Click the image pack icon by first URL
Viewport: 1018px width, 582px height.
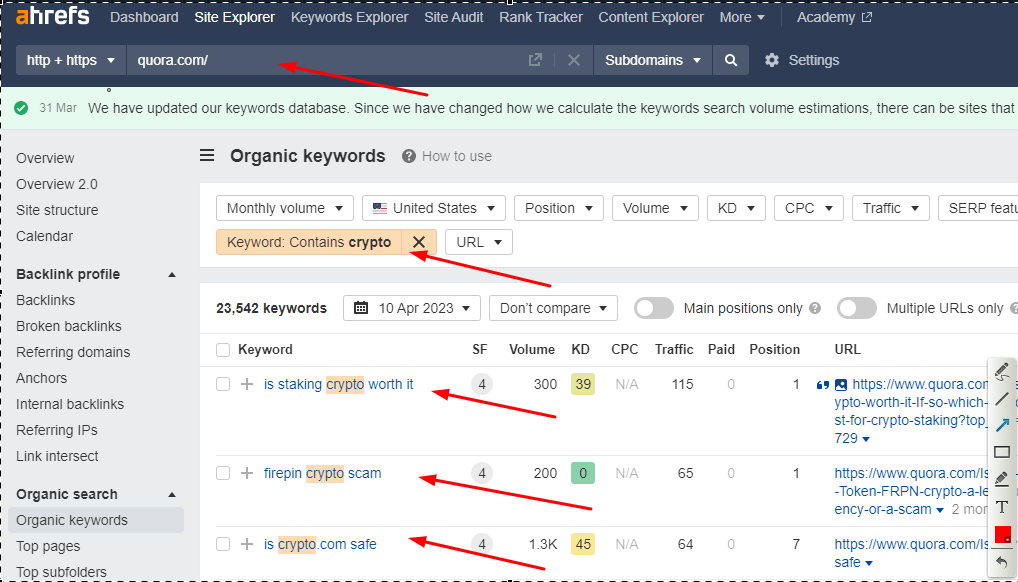(841, 385)
